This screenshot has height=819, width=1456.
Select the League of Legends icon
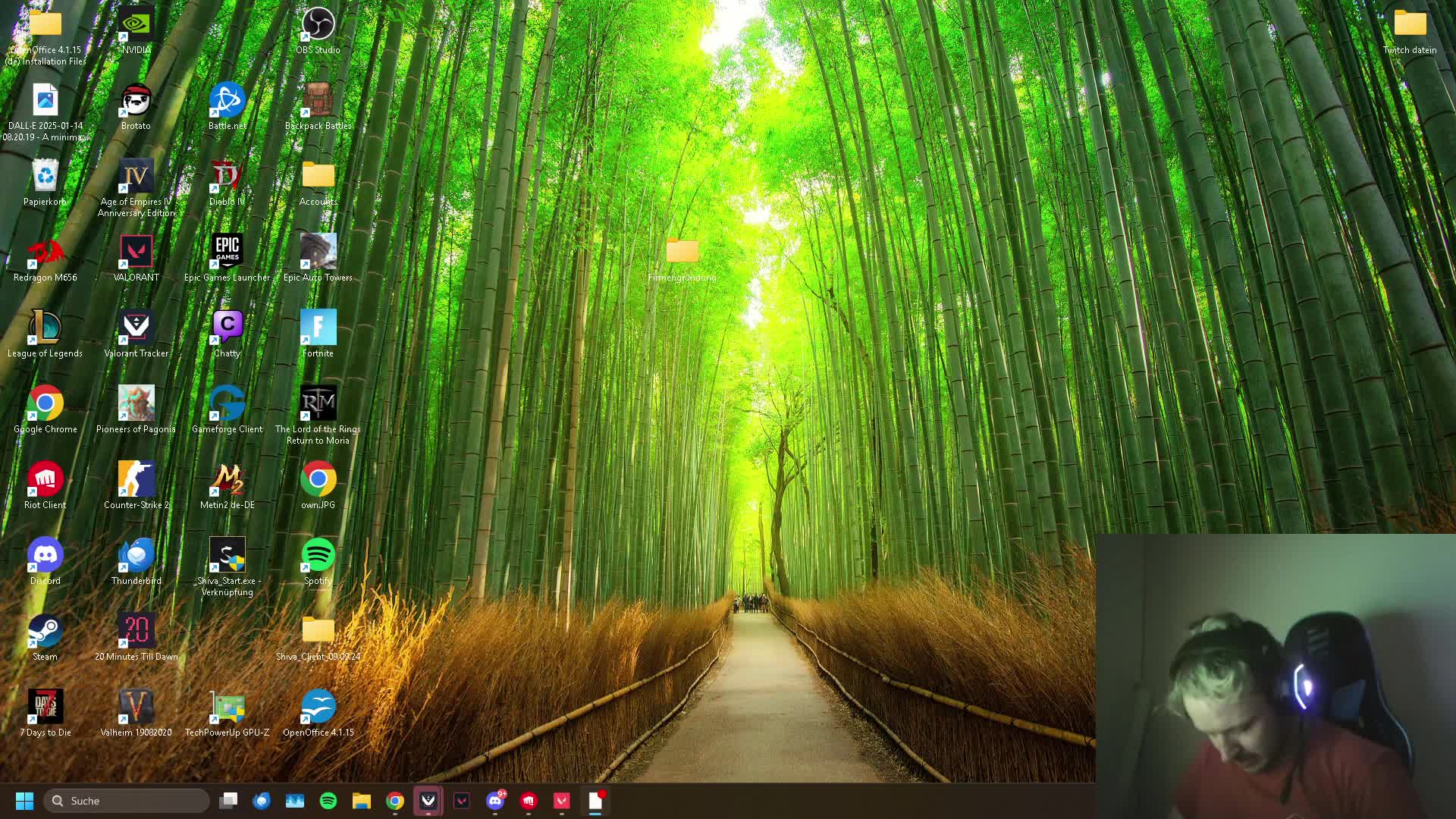click(45, 334)
